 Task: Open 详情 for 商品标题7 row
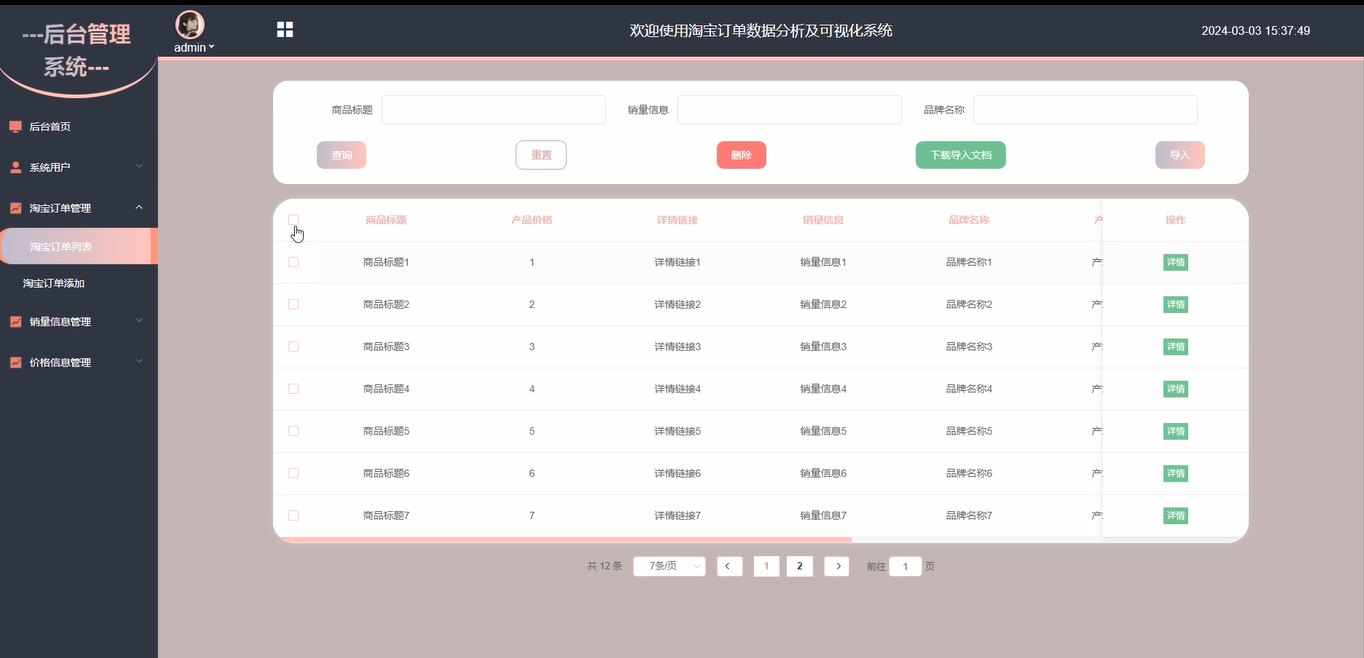[x=1175, y=515]
